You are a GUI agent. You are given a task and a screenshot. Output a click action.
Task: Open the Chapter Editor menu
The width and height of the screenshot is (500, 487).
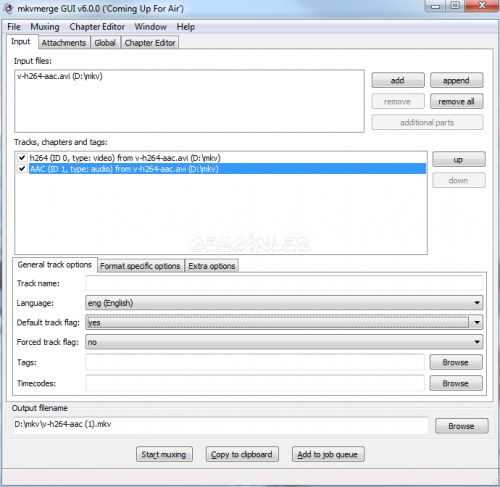[97, 27]
